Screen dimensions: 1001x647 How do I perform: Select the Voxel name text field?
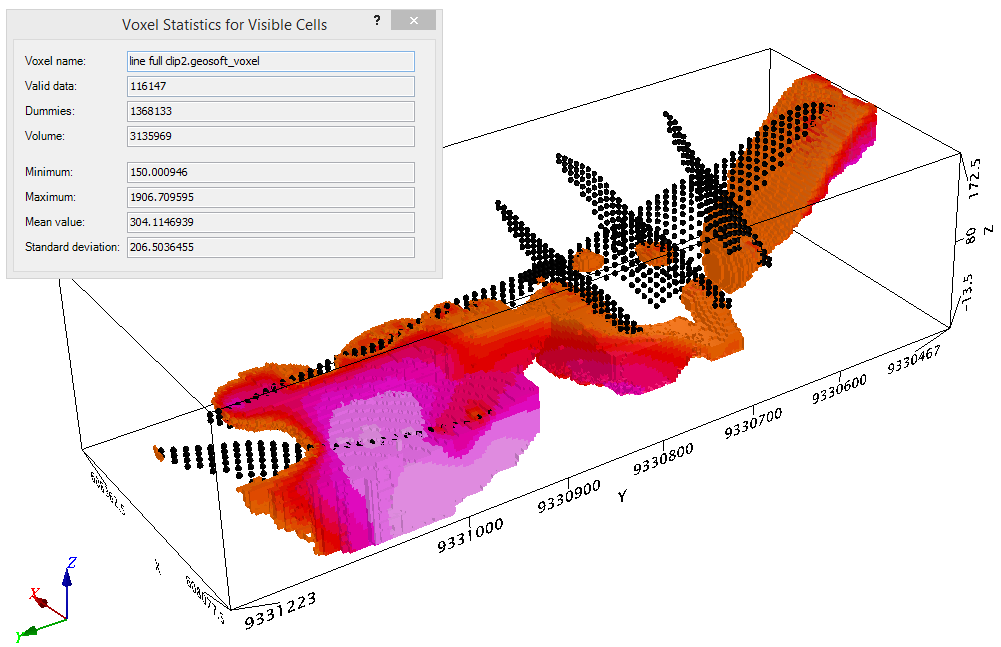(x=271, y=61)
